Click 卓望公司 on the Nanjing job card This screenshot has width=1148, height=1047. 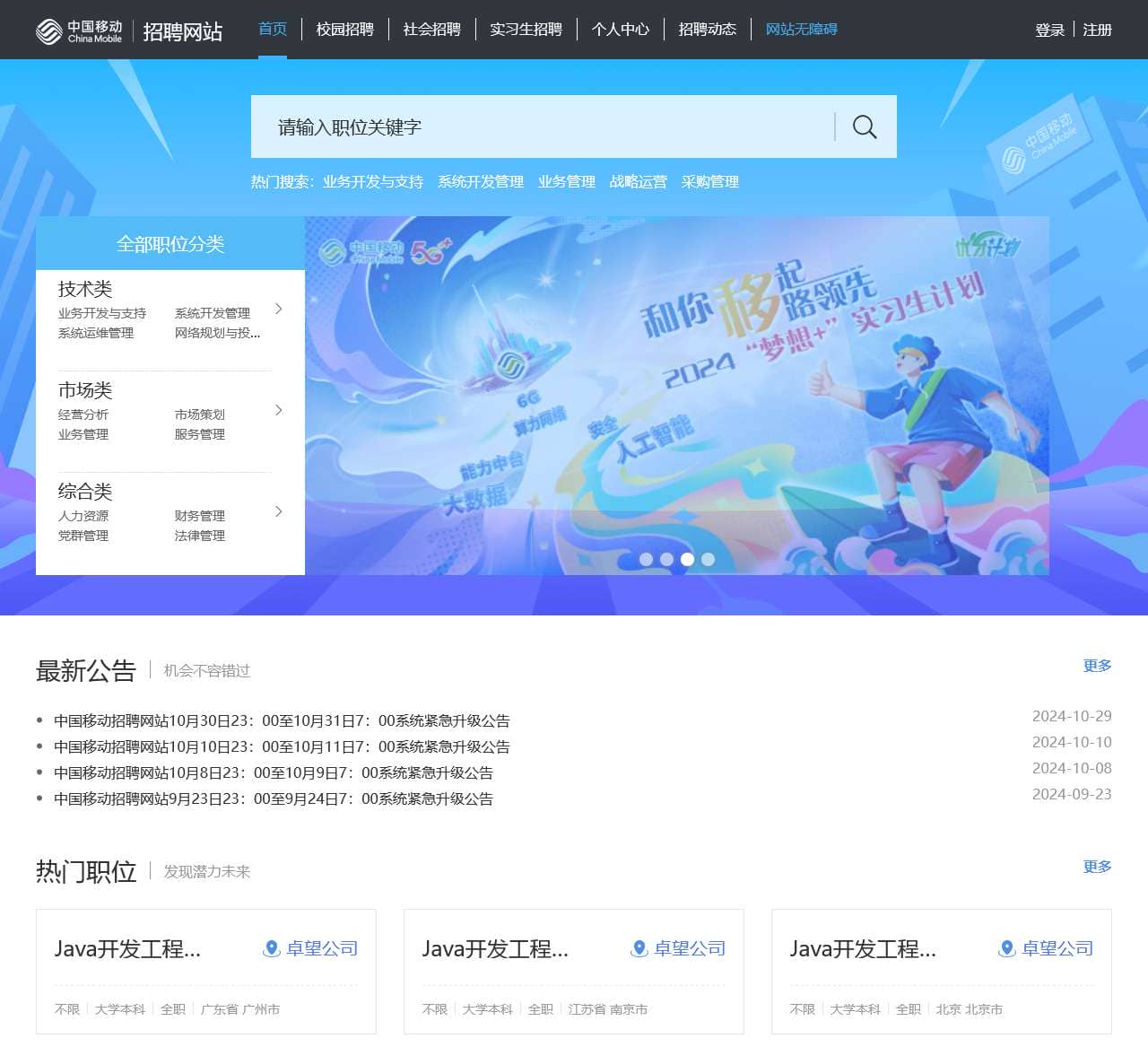point(690,948)
